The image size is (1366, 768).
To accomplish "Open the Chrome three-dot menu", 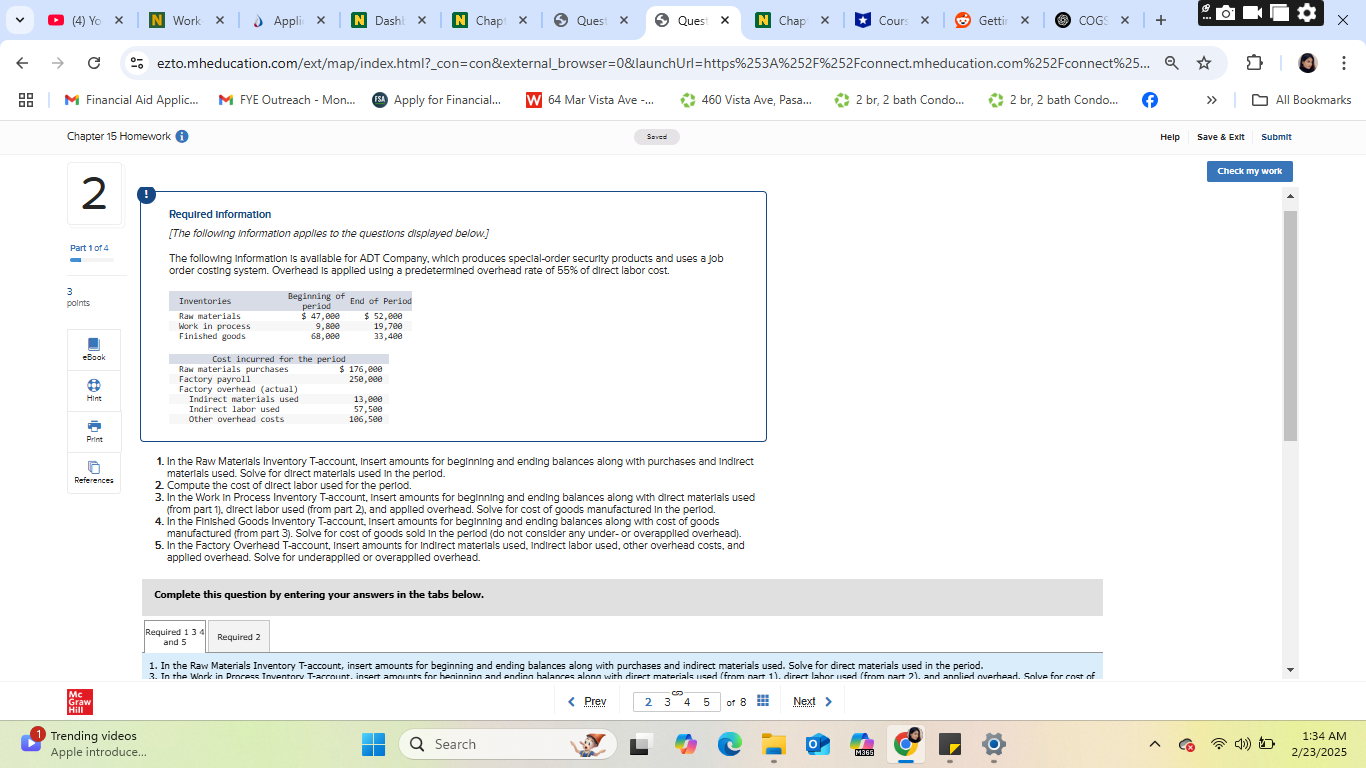I will (1345, 62).
